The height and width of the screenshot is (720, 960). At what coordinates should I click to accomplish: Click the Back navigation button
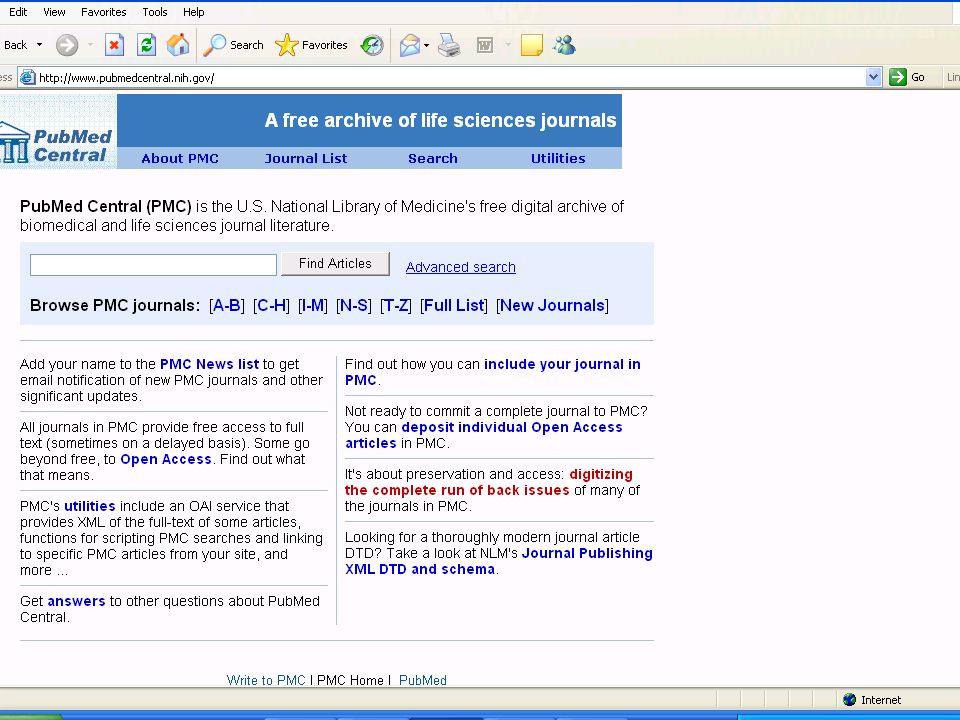(x=14, y=45)
